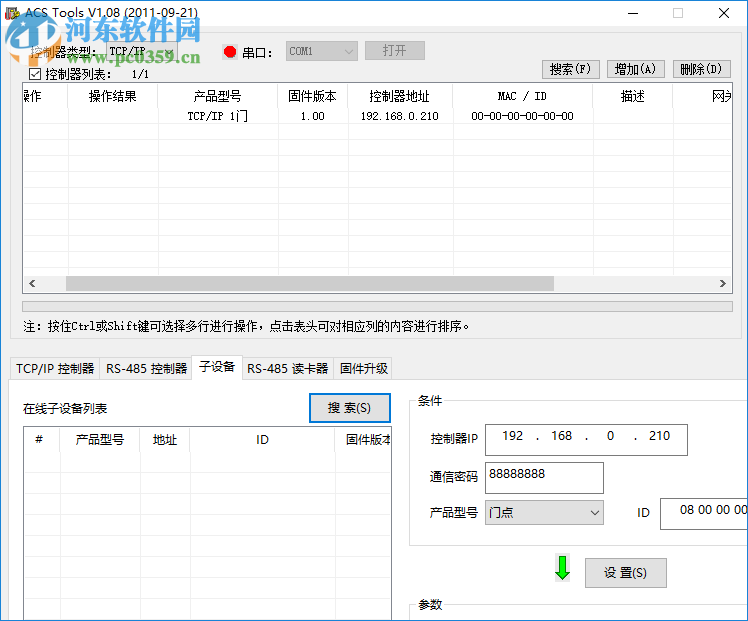The image size is (748, 621).
Task: Click the 1.00 firmware version cell
Action: 312,116
